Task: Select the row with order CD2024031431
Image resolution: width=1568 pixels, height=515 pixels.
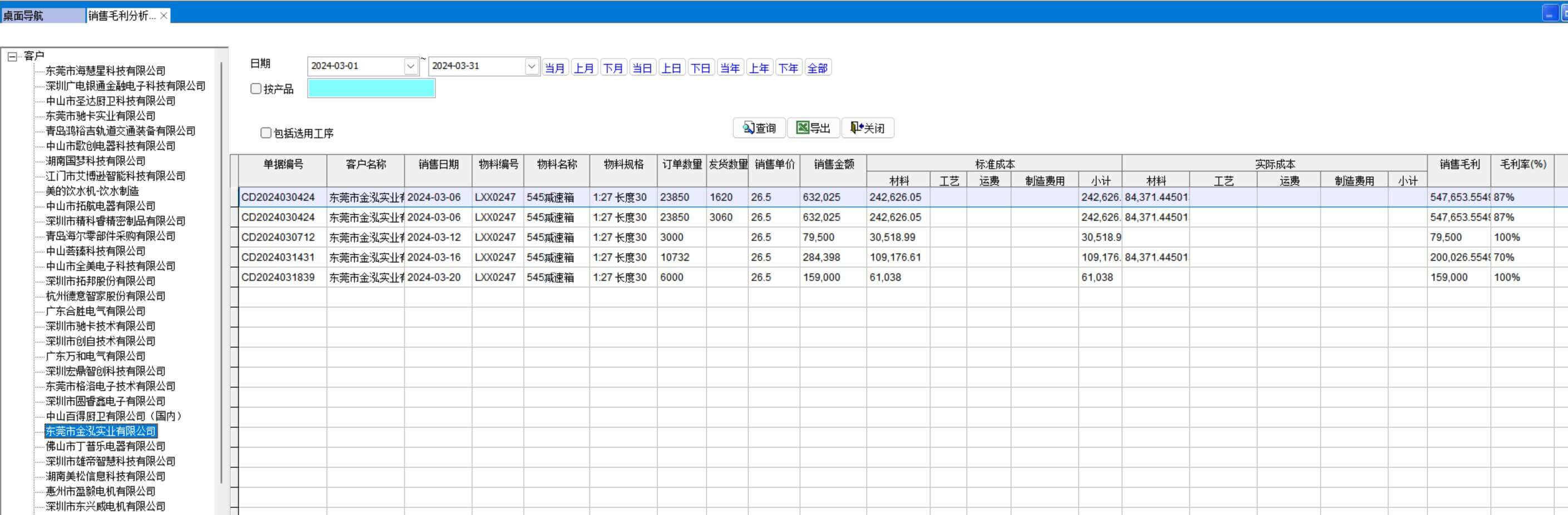Action: pyautogui.click(x=278, y=257)
